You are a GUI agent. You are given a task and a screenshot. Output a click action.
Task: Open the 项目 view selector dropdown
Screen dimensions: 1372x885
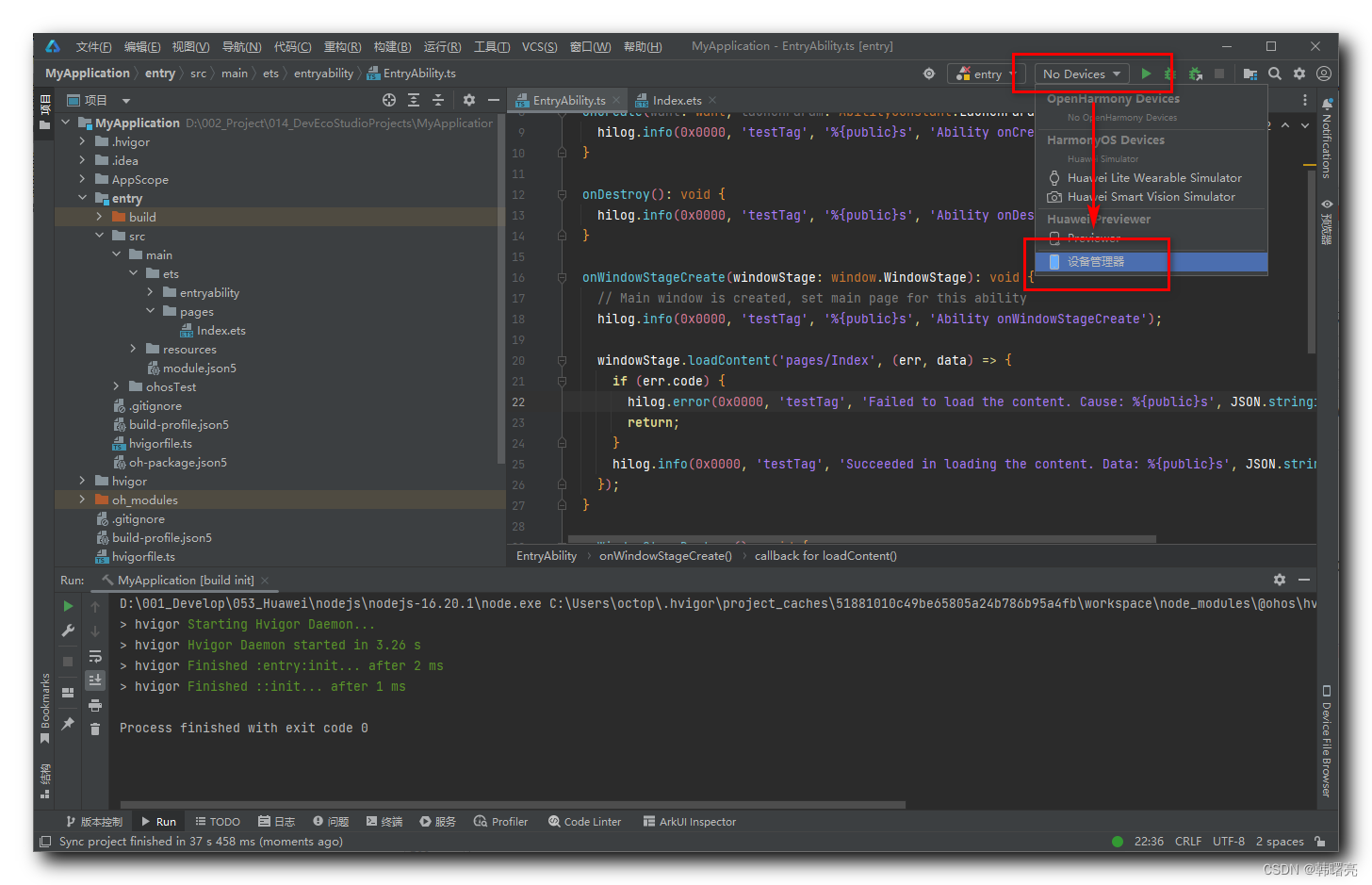pyautogui.click(x=98, y=100)
